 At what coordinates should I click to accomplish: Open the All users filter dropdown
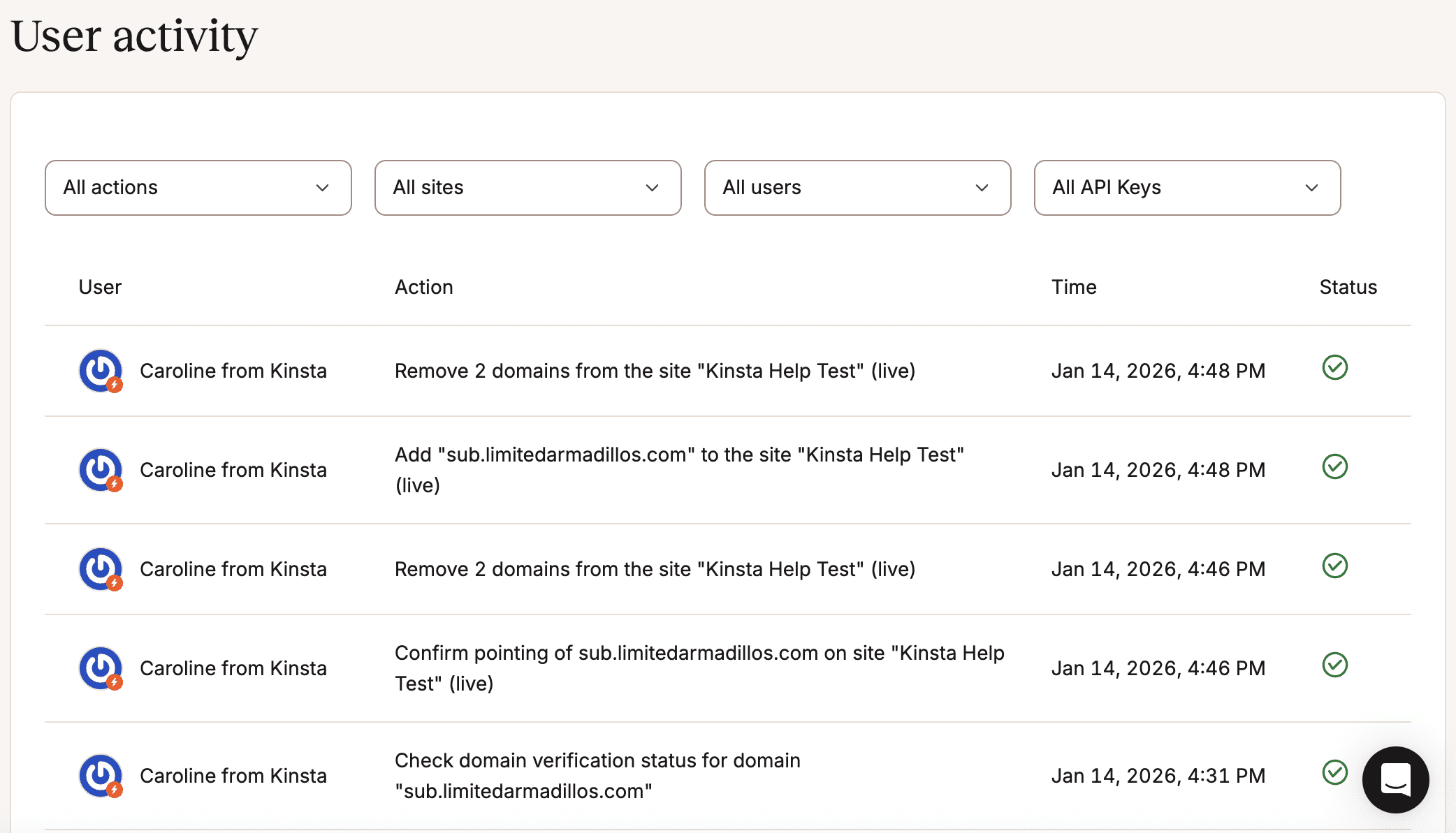pyautogui.click(x=857, y=188)
